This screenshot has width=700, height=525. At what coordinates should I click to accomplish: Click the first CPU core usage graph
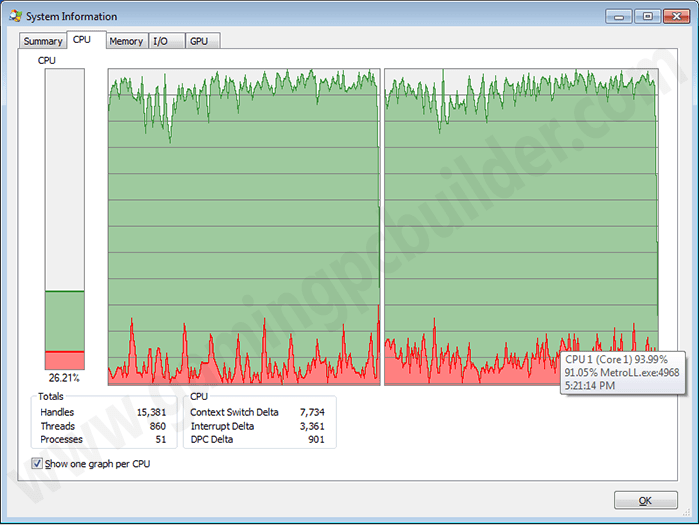(x=244, y=227)
